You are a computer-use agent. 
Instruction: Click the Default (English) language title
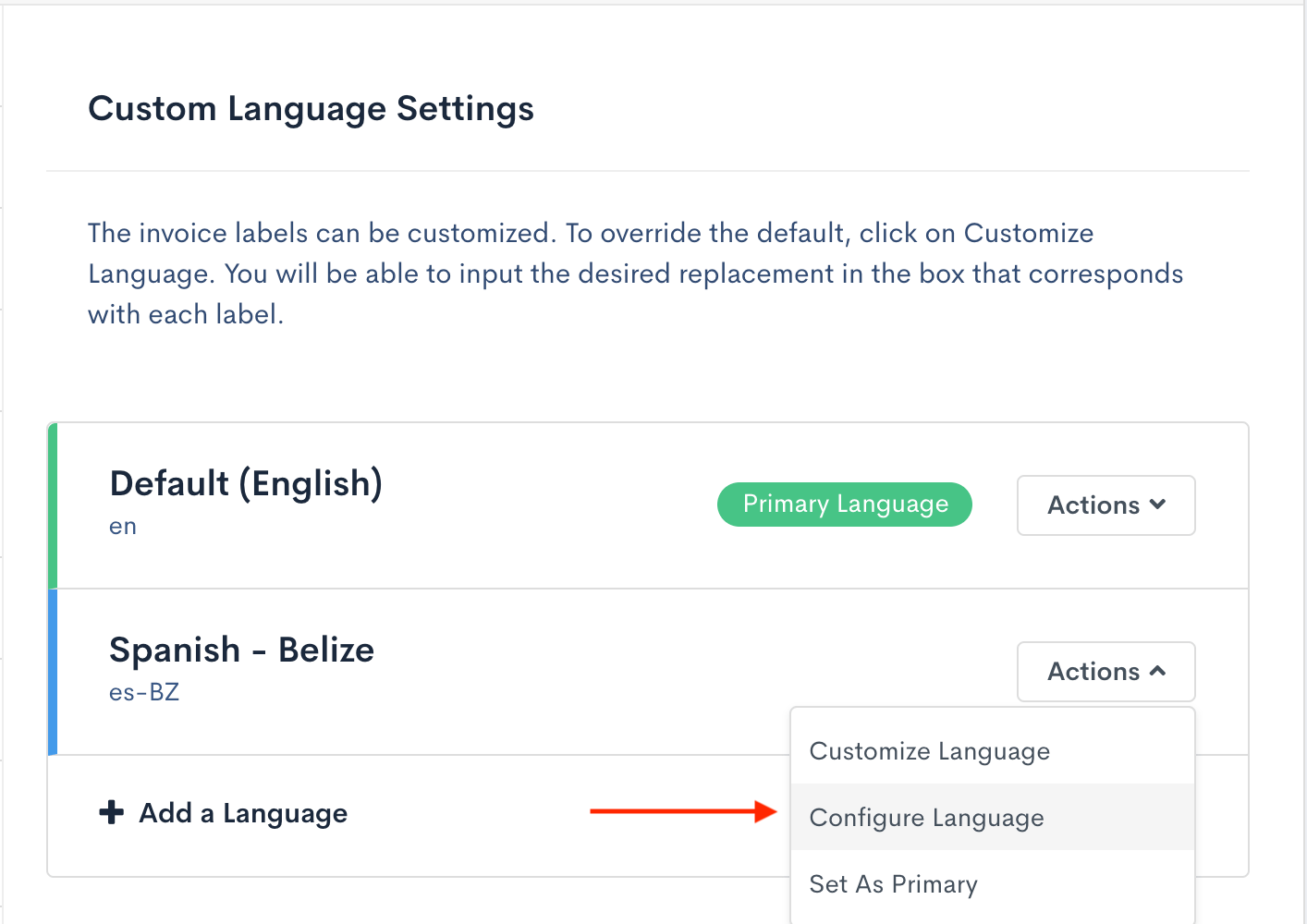[246, 483]
